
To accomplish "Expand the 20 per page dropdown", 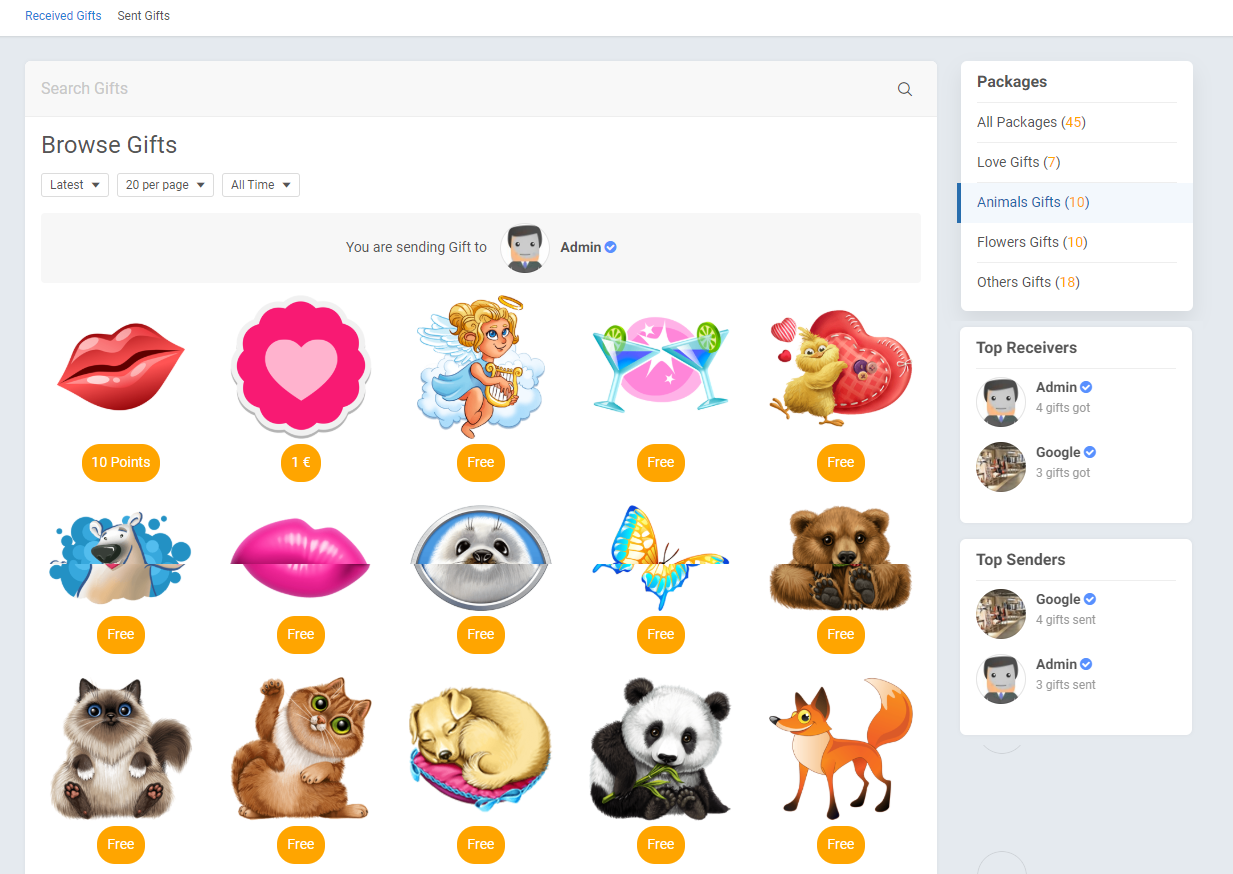I will click(x=165, y=185).
